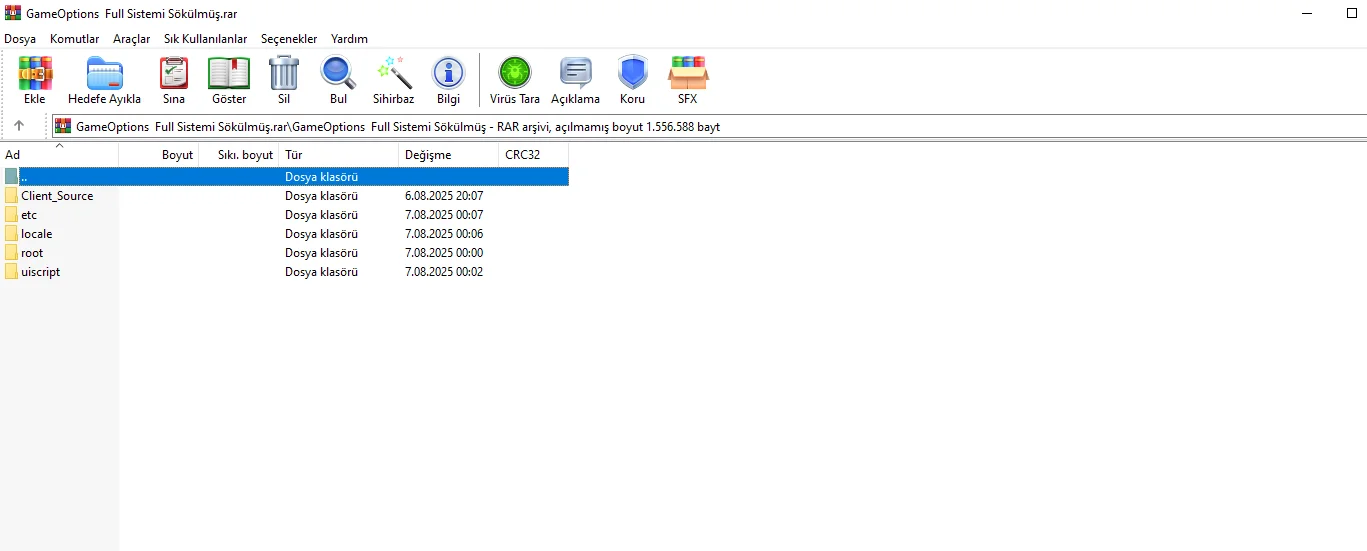Select the root folder icon

click(11, 253)
